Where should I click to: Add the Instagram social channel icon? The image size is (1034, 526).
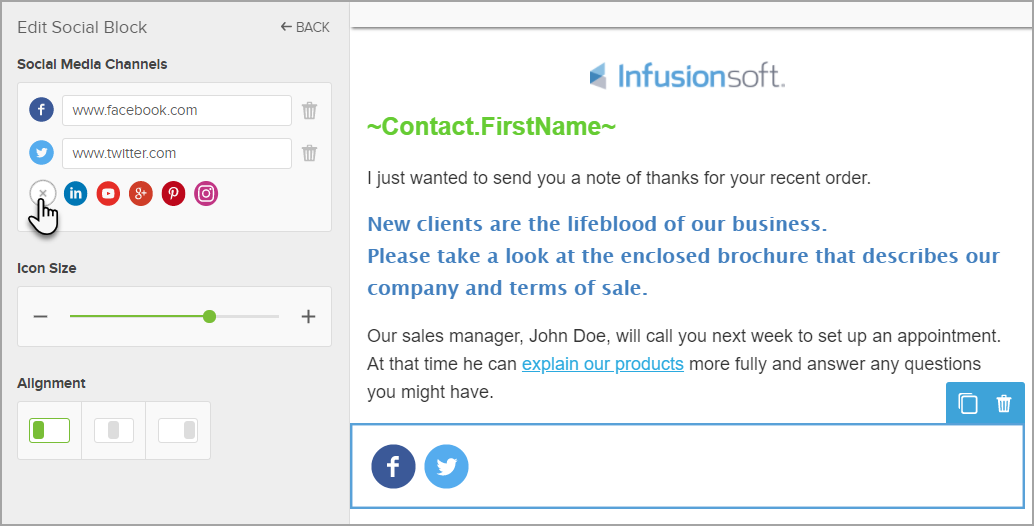click(x=206, y=194)
